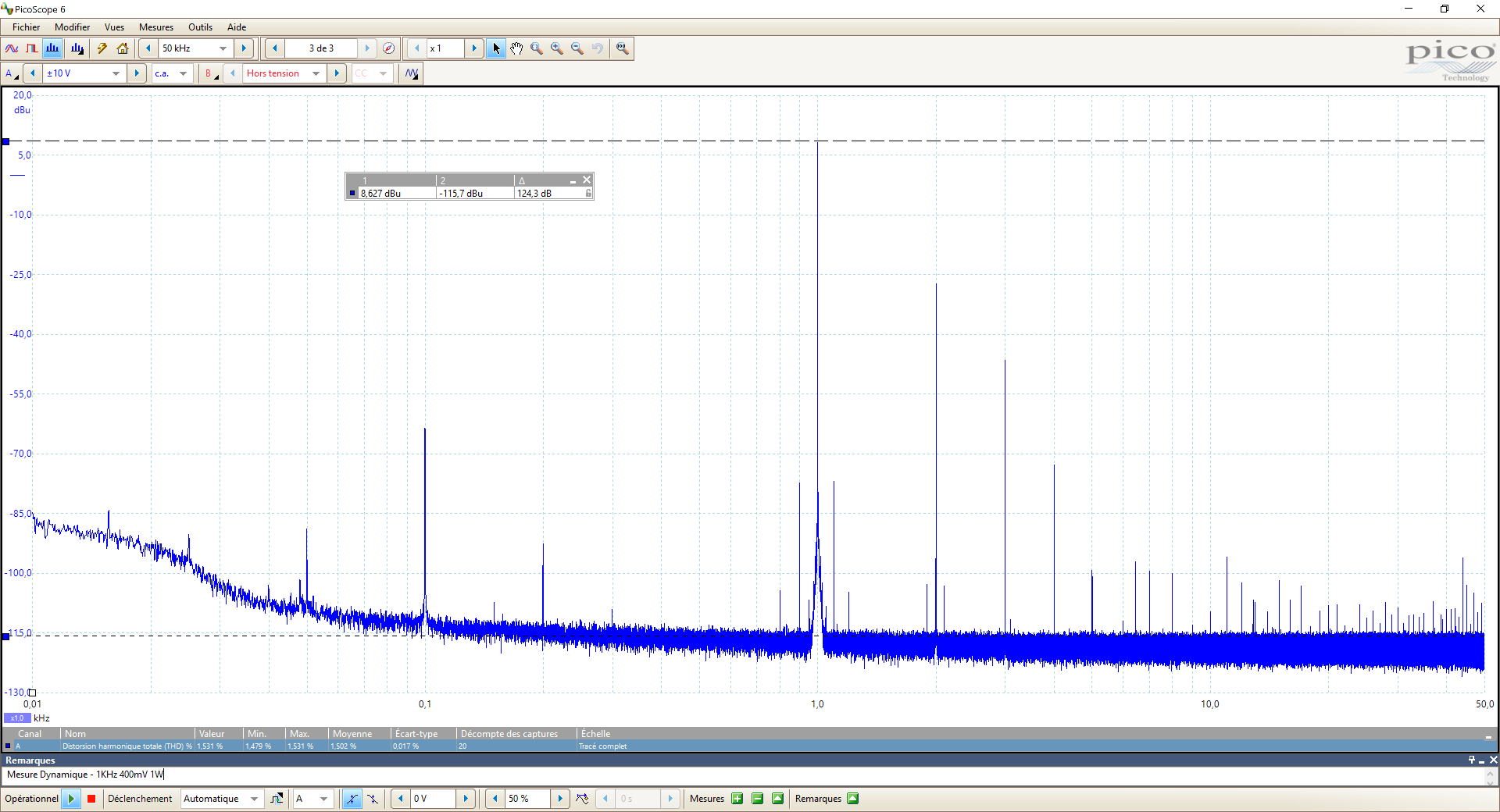Open channel A options button
This screenshot has width=1500, height=812.
tap(12, 73)
